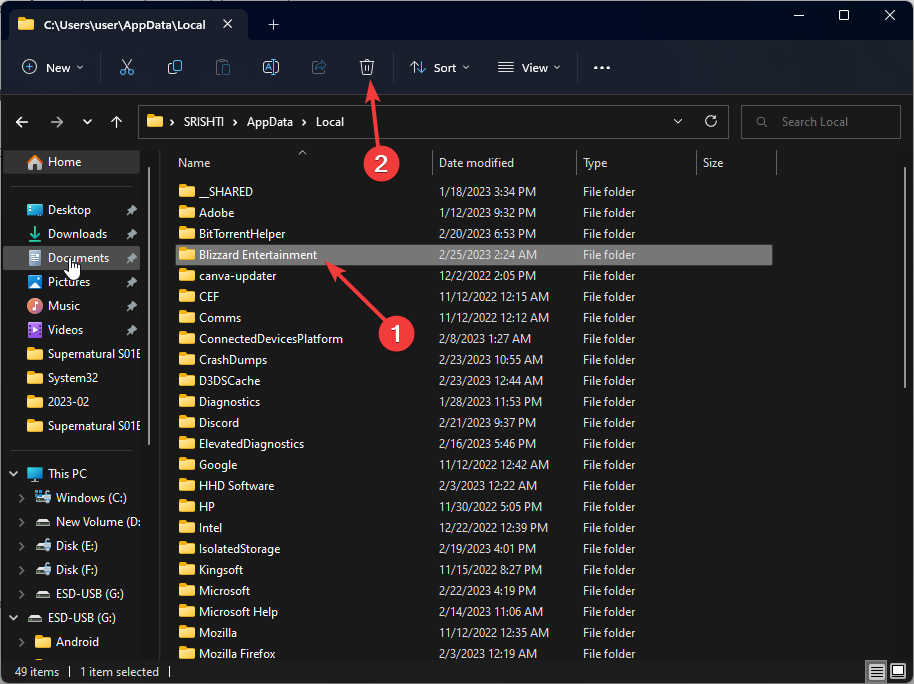Select the Discord folder

[x=218, y=423]
